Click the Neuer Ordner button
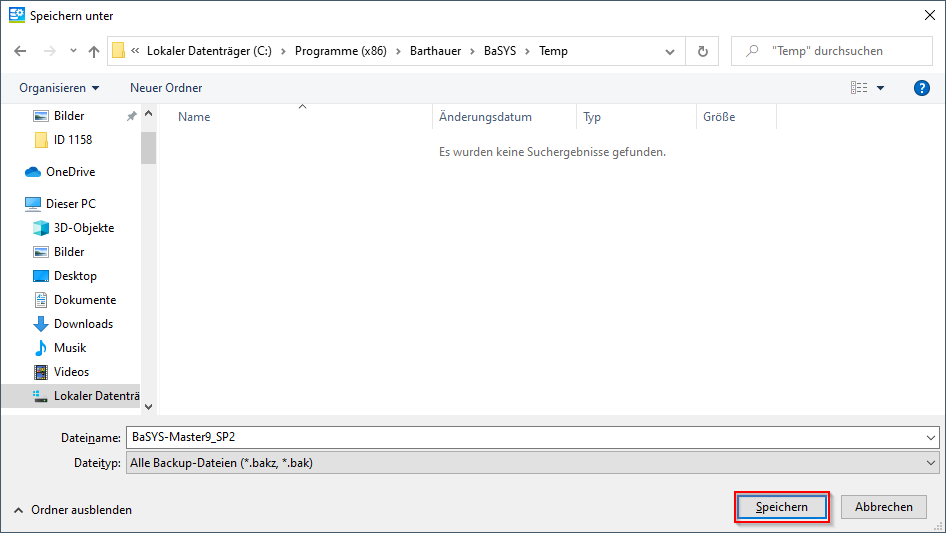Image resolution: width=946 pixels, height=533 pixels. (x=166, y=88)
